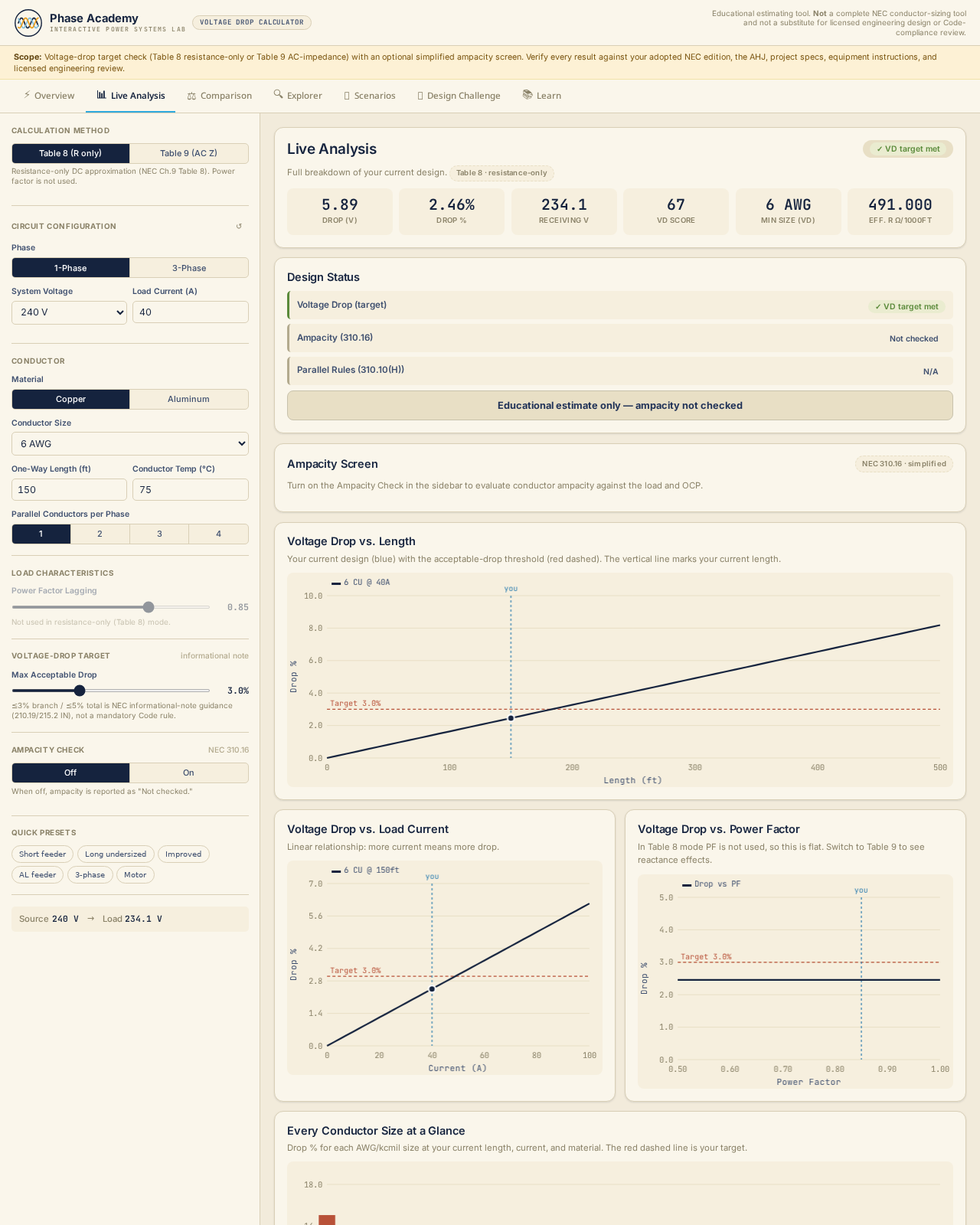980x1225 pixels.
Task: Click the Educational estimate only banner
Action: pos(620,406)
